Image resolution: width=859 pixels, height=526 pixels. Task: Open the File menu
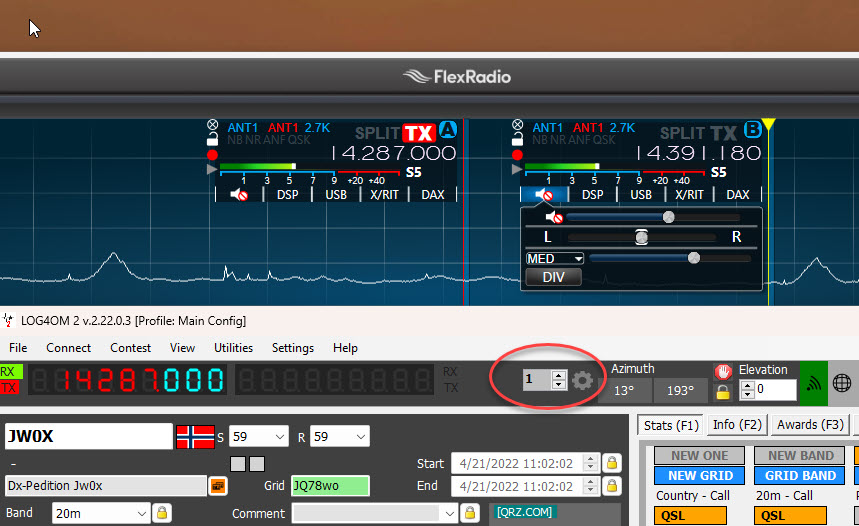(18, 348)
